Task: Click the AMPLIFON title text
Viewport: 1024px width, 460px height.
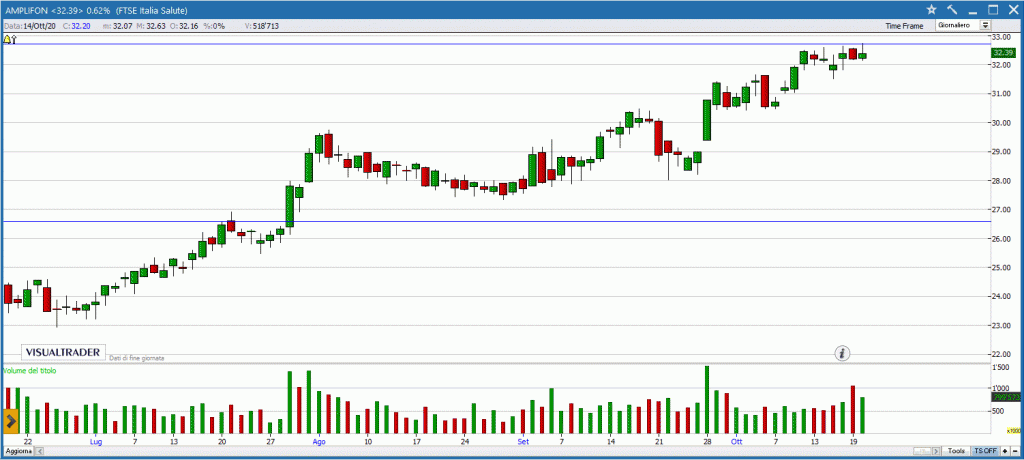Action: coord(26,10)
